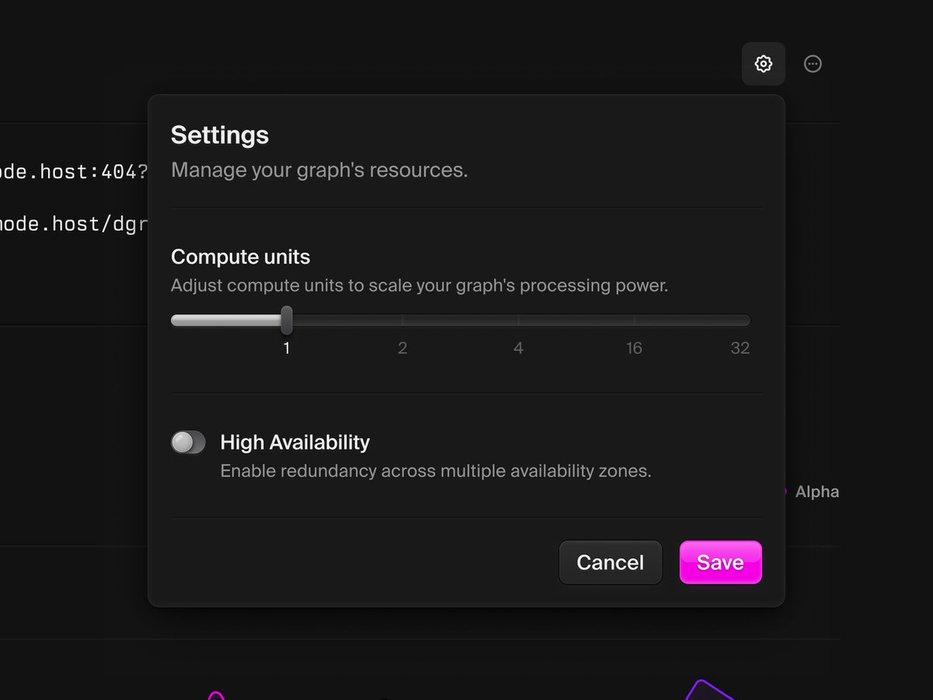Image resolution: width=933 pixels, height=700 pixels.
Task: Set compute units slider to 2
Action: coord(403,321)
